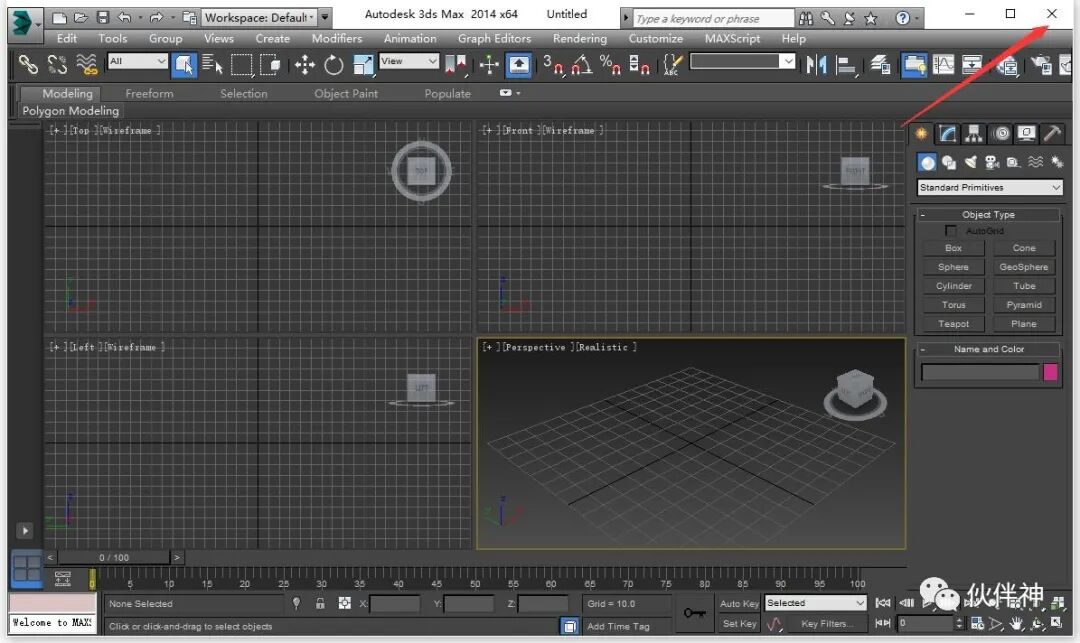Open the Standard Primitives dropdown
Viewport: 1080px width, 643px height.
point(990,187)
